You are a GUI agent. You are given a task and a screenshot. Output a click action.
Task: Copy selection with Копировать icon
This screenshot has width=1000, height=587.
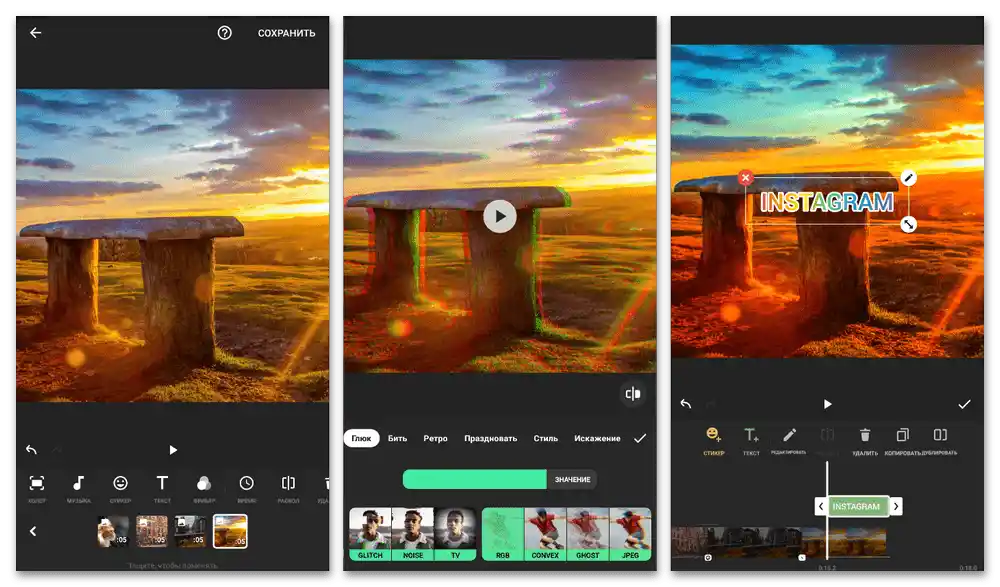click(902, 441)
